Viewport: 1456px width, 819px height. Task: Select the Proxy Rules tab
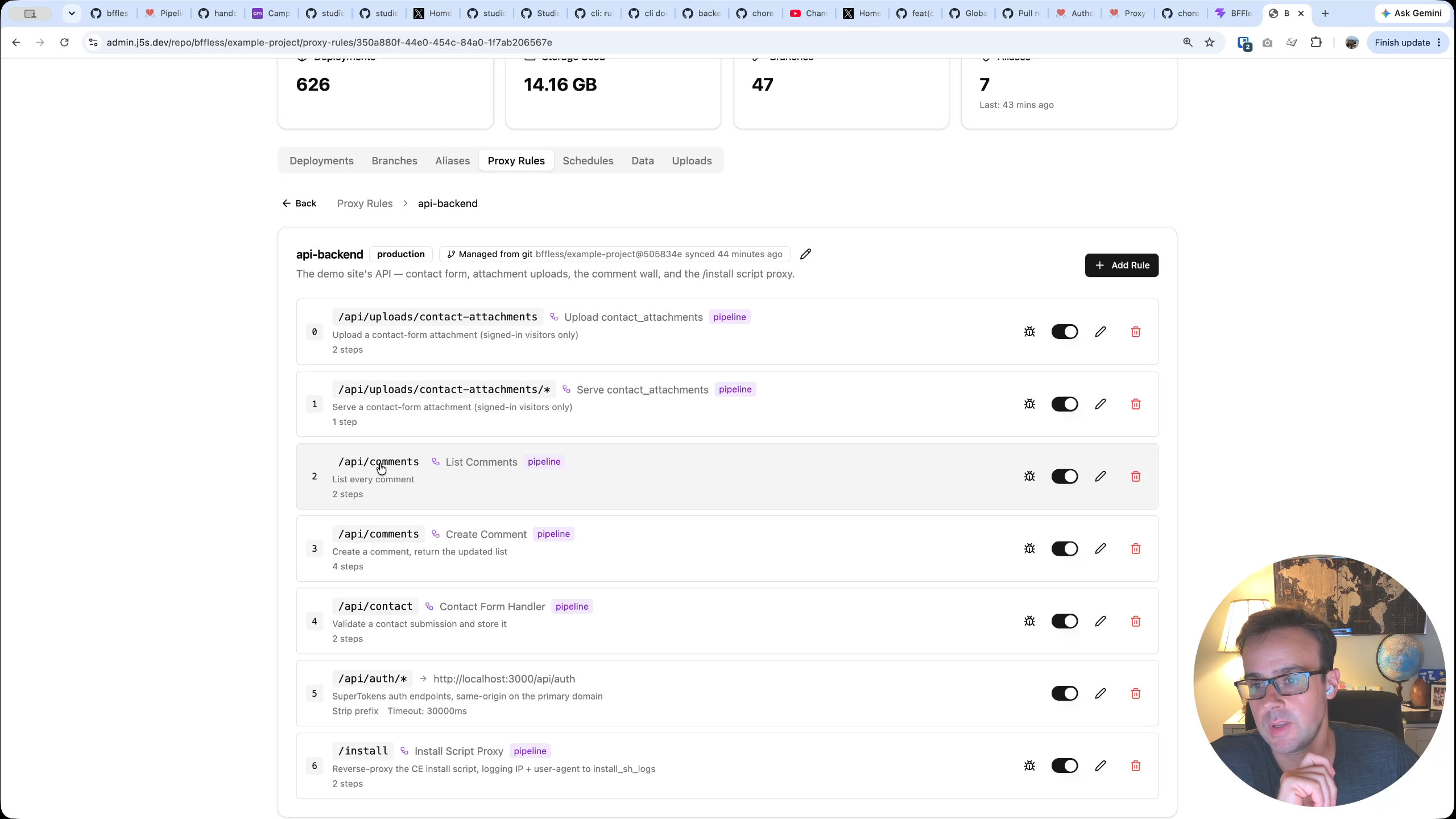point(516,161)
